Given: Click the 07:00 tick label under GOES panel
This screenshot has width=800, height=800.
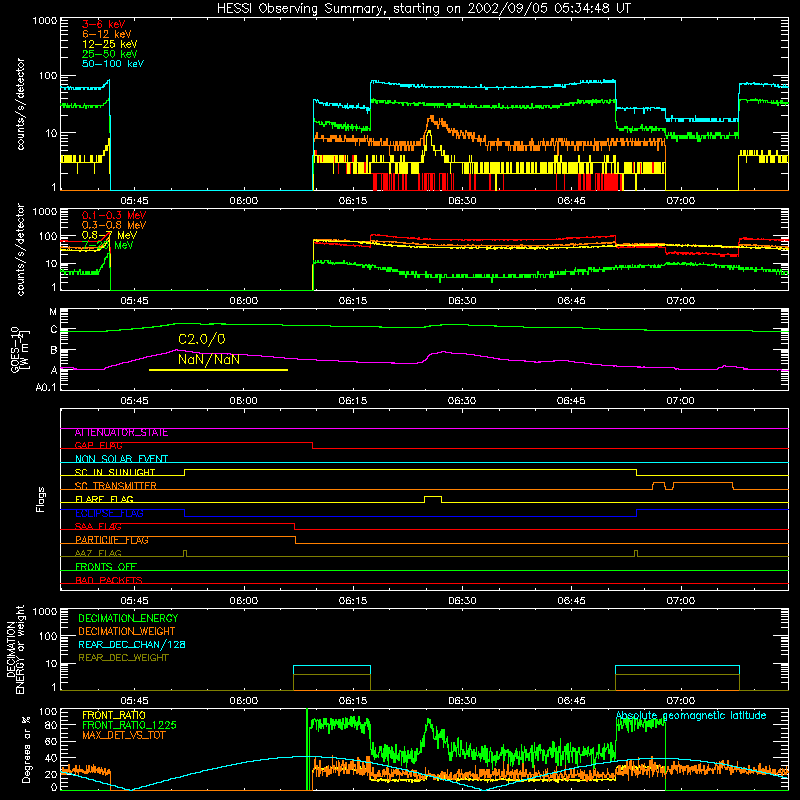Looking at the screenshot, I should 681,401.
